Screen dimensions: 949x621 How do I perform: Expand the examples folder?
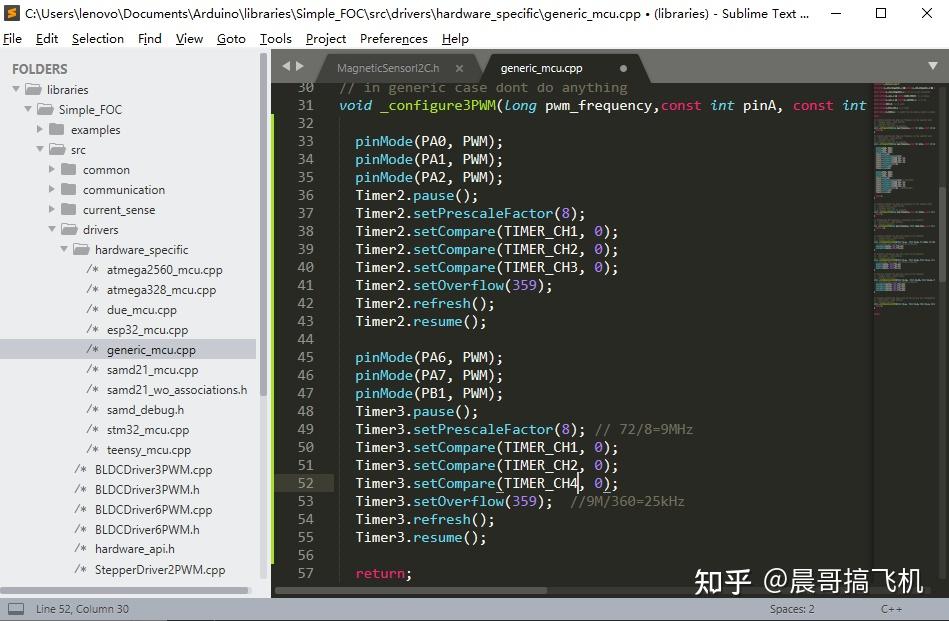(41, 129)
